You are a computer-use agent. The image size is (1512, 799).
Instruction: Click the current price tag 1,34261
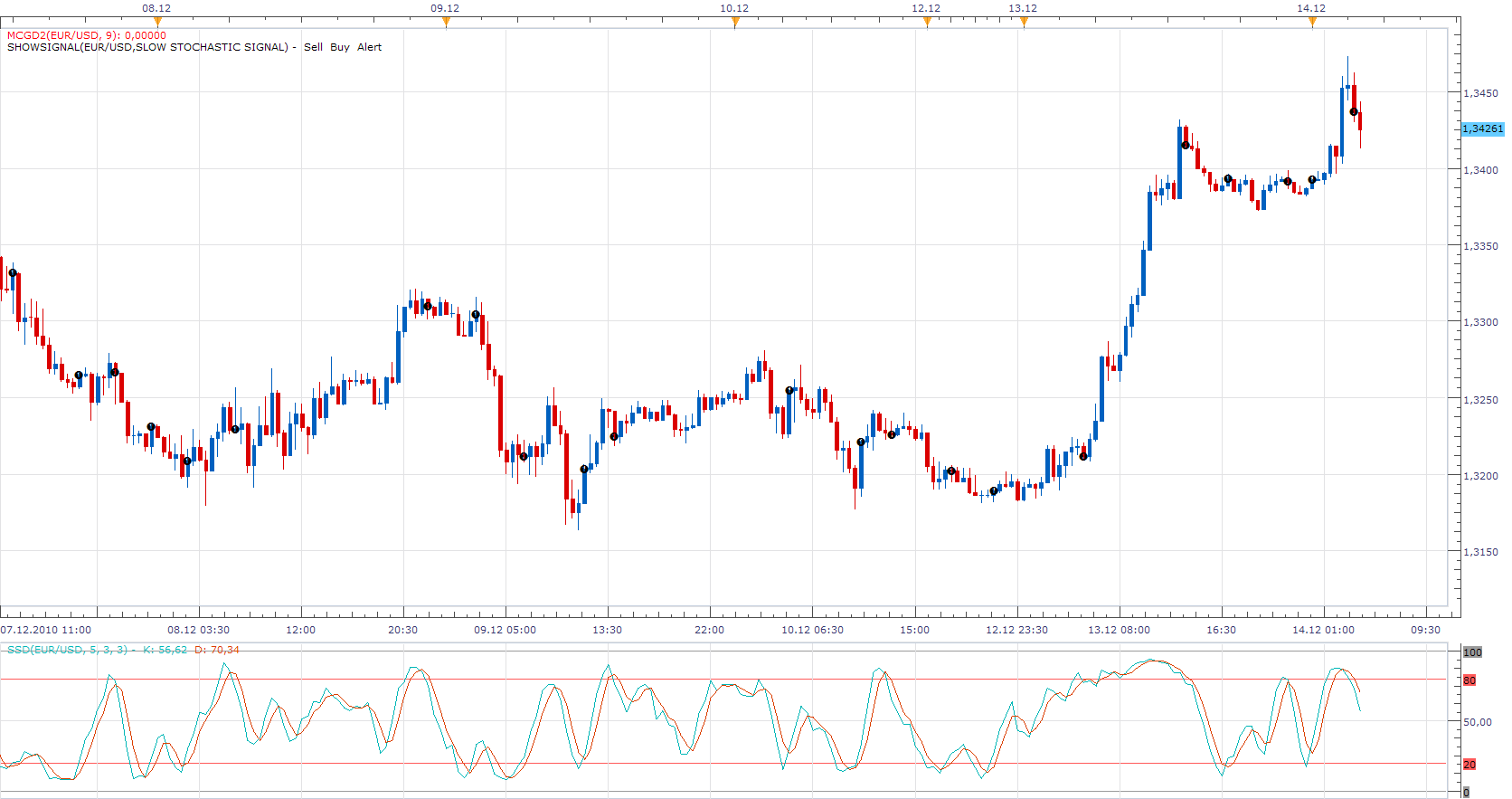[1483, 128]
